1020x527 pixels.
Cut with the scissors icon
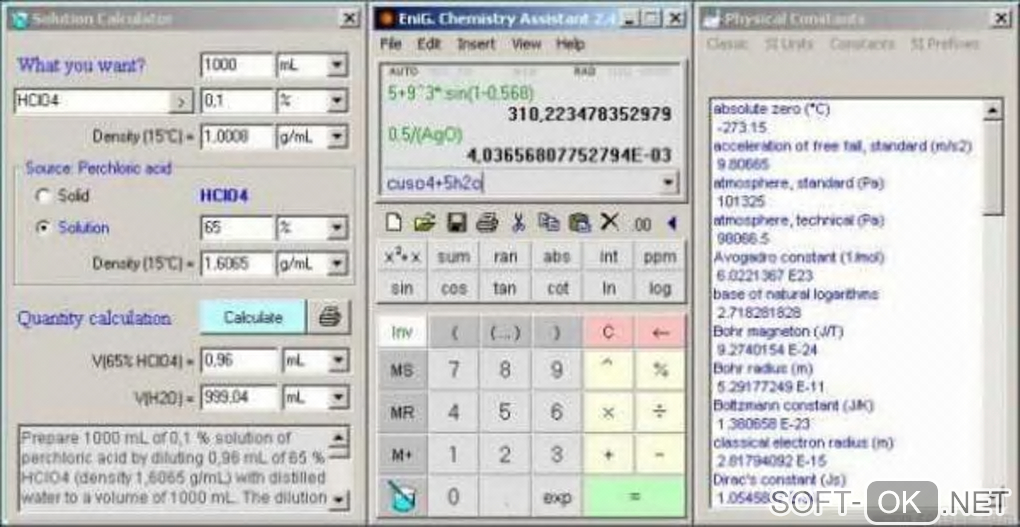[x=518, y=223]
